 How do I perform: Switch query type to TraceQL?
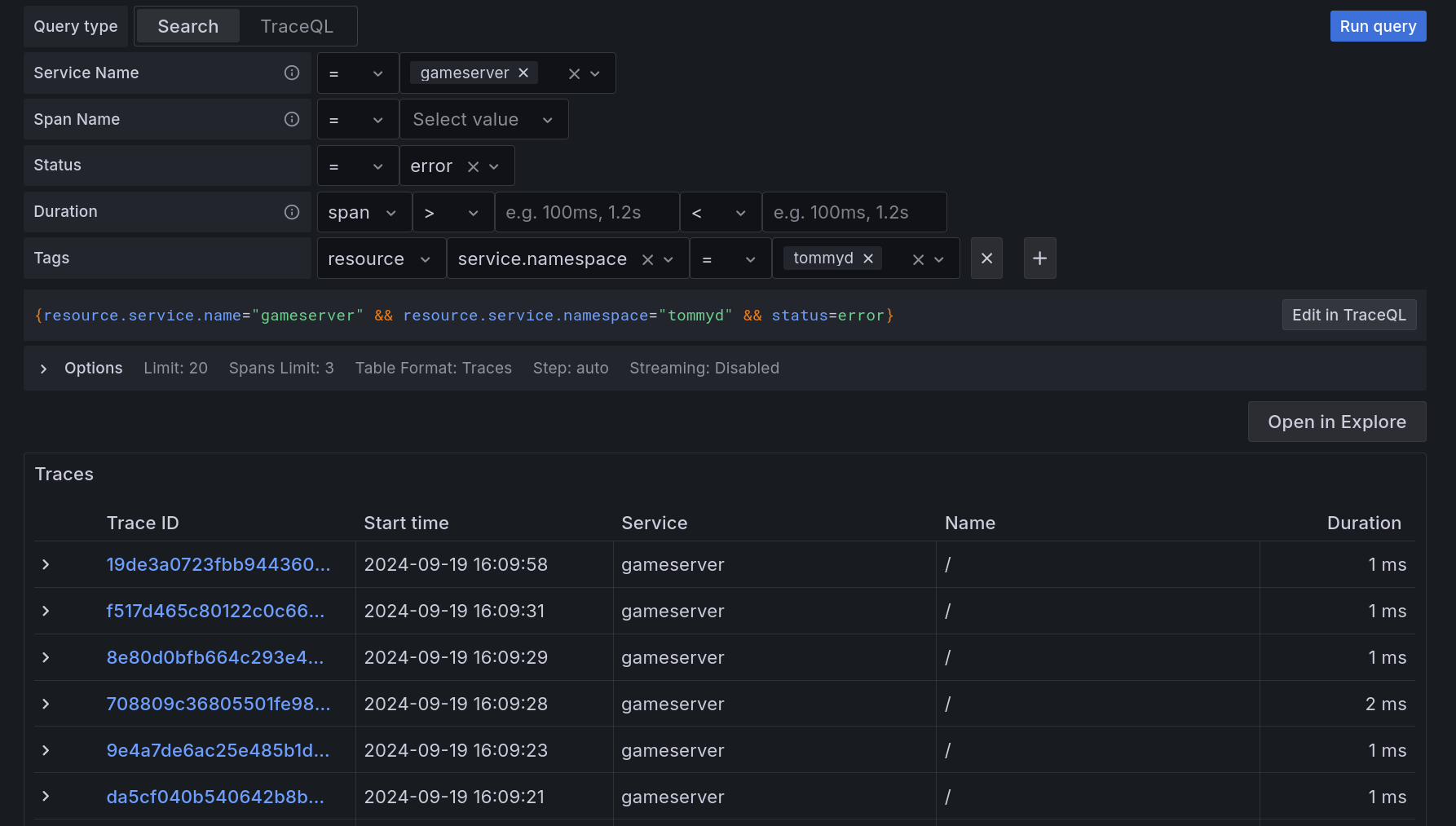click(x=297, y=26)
